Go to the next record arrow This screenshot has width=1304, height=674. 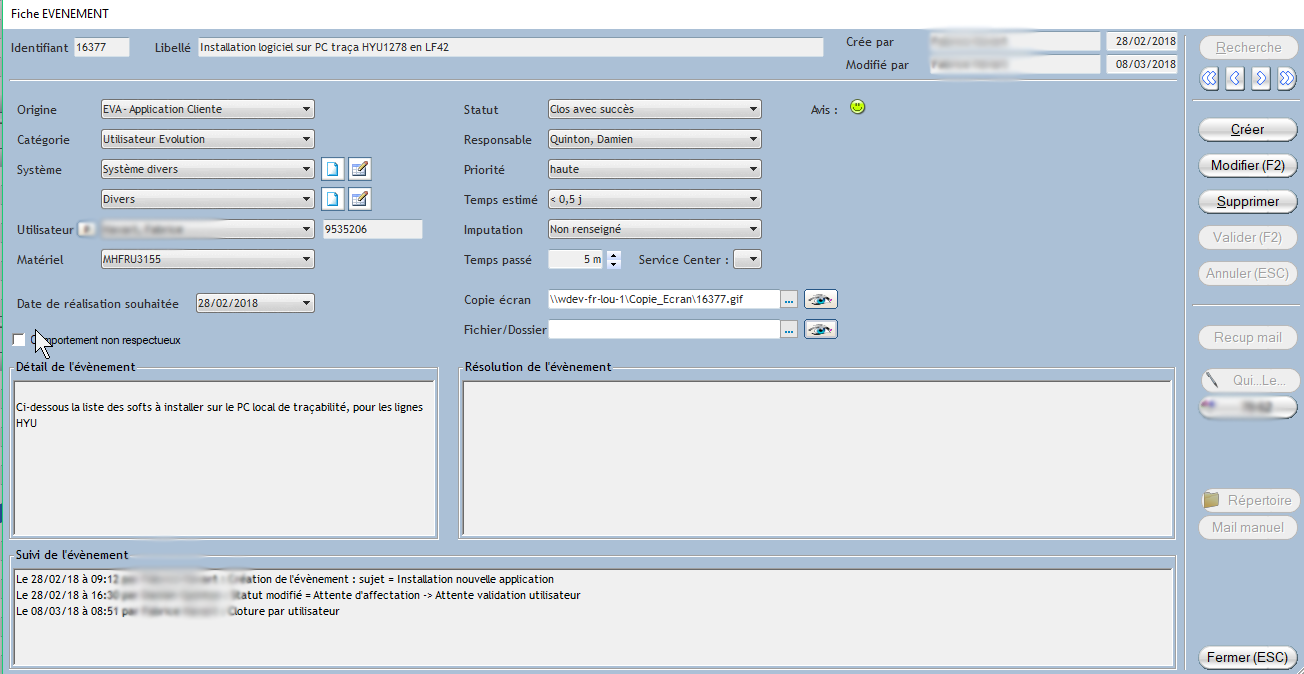[x=1261, y=78]
